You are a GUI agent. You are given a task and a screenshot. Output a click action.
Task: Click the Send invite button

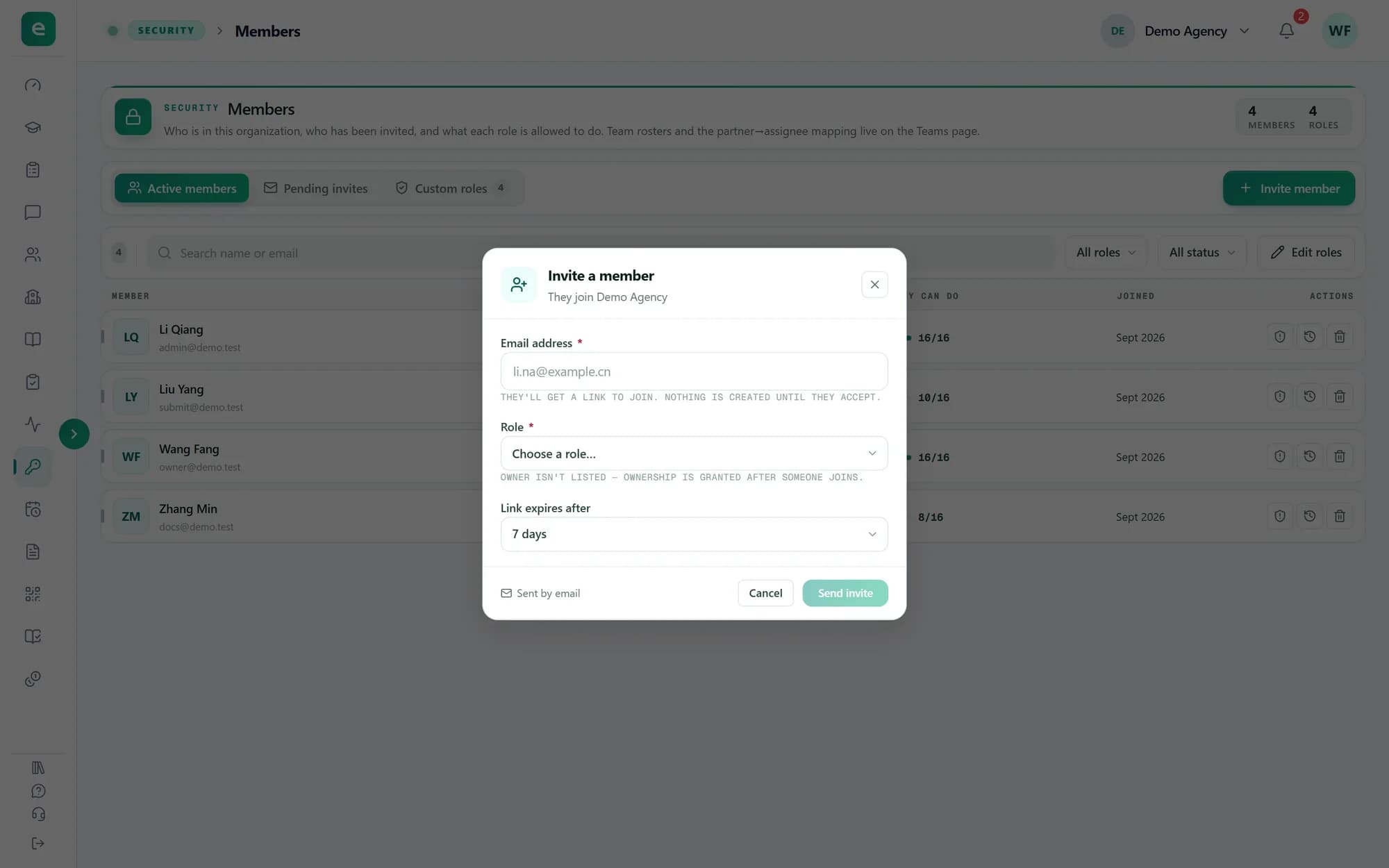pos(845,593)
